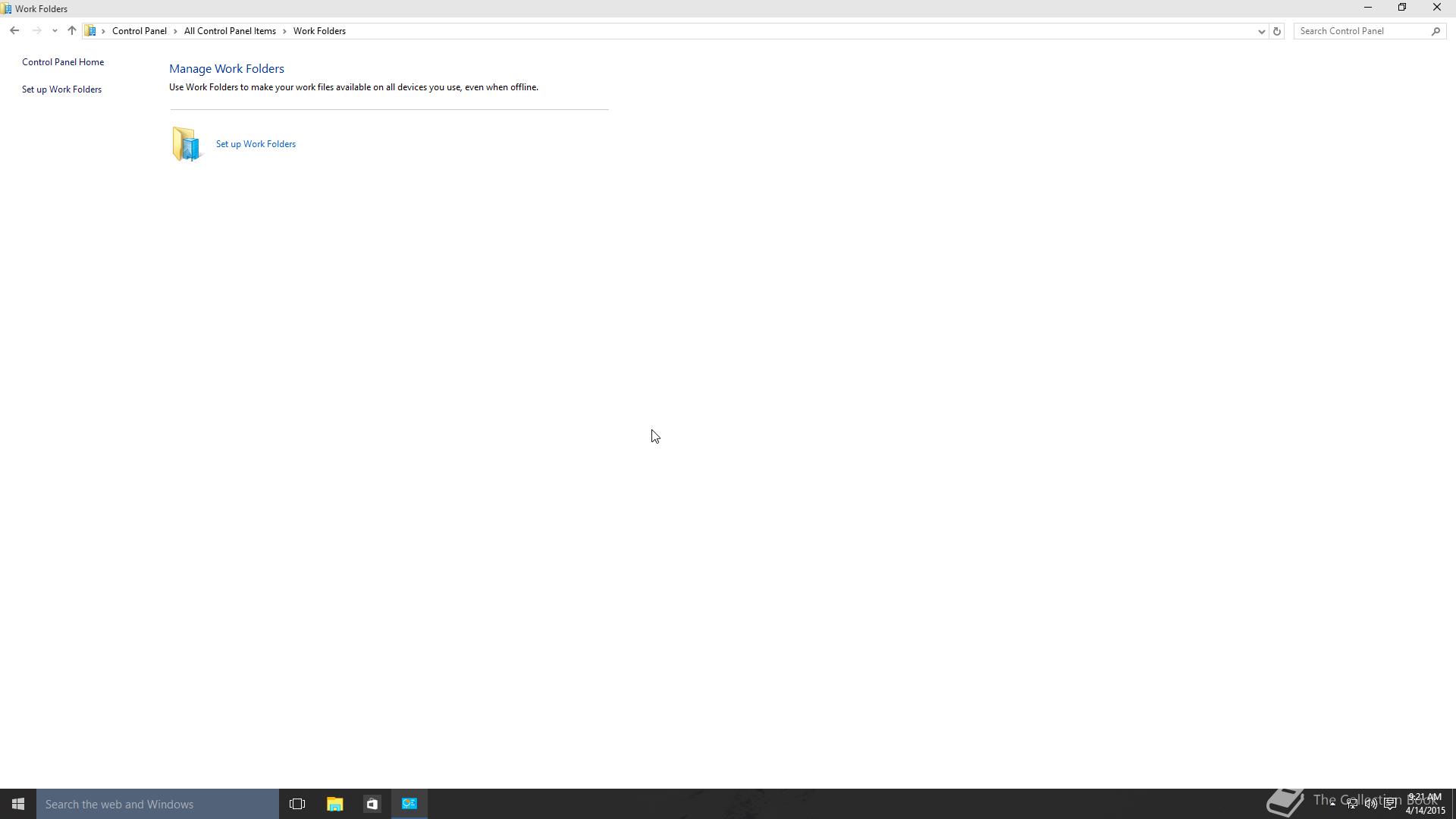This screenshot has height=819, width=1456.
Task: Refresh the Work Folders page
Action: (x=1277, y=31)
